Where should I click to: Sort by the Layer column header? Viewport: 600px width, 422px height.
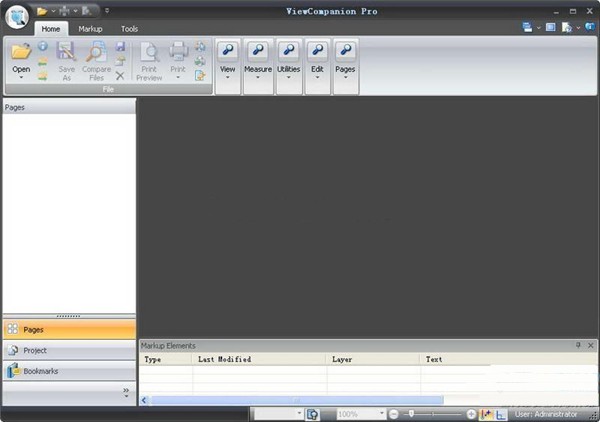pyautogui.click(x=373, y=359)
